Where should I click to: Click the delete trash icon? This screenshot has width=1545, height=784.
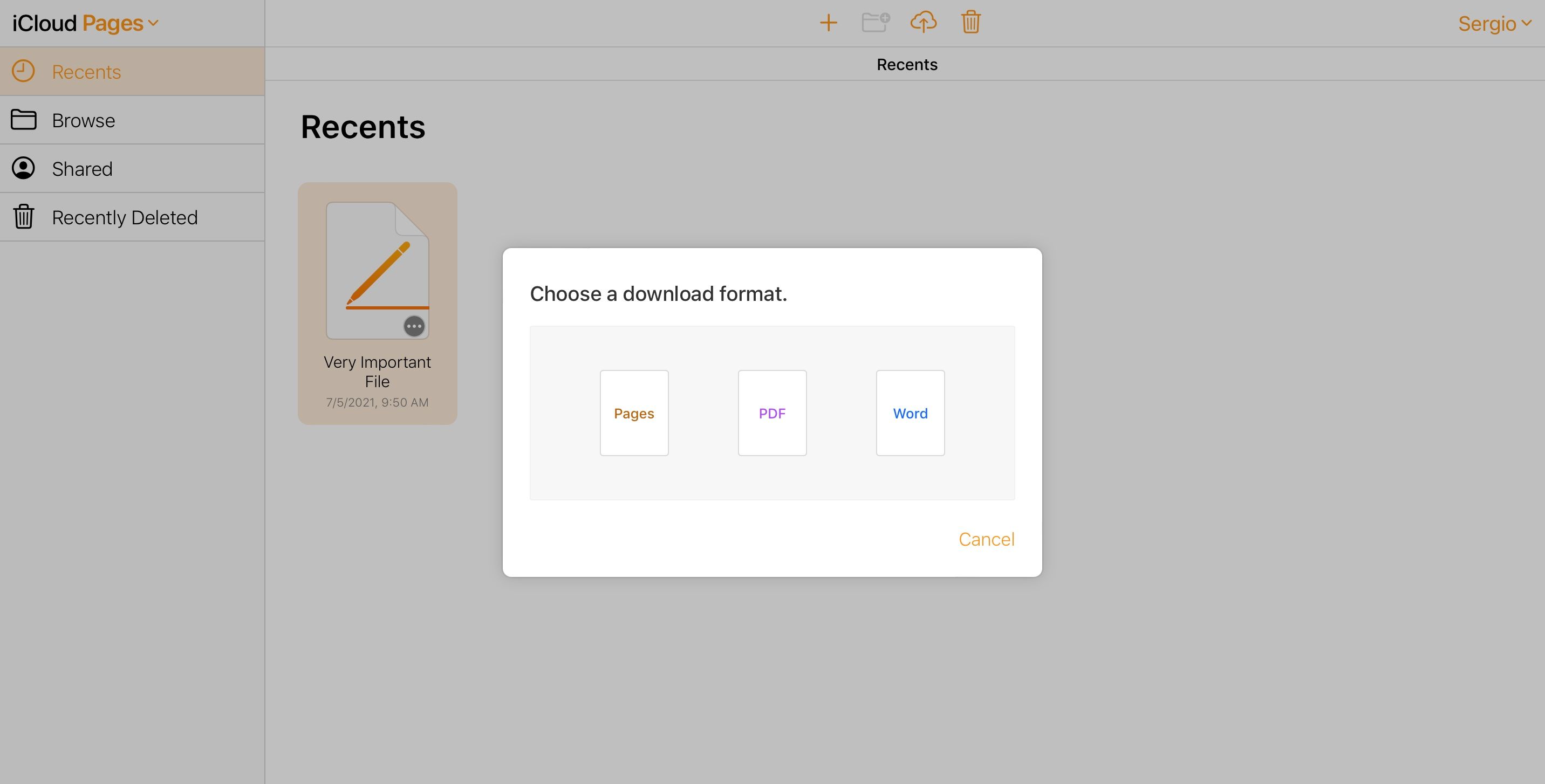click(968, 21)
